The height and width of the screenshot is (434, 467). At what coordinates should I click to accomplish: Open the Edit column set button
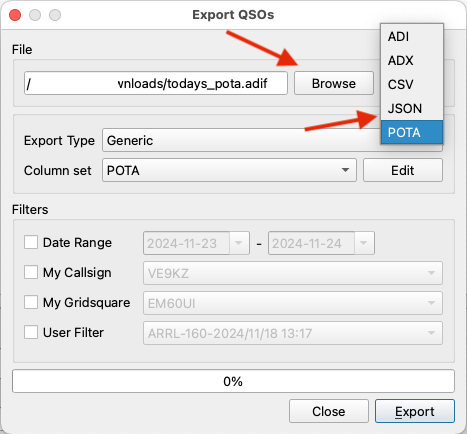(403, 170)
